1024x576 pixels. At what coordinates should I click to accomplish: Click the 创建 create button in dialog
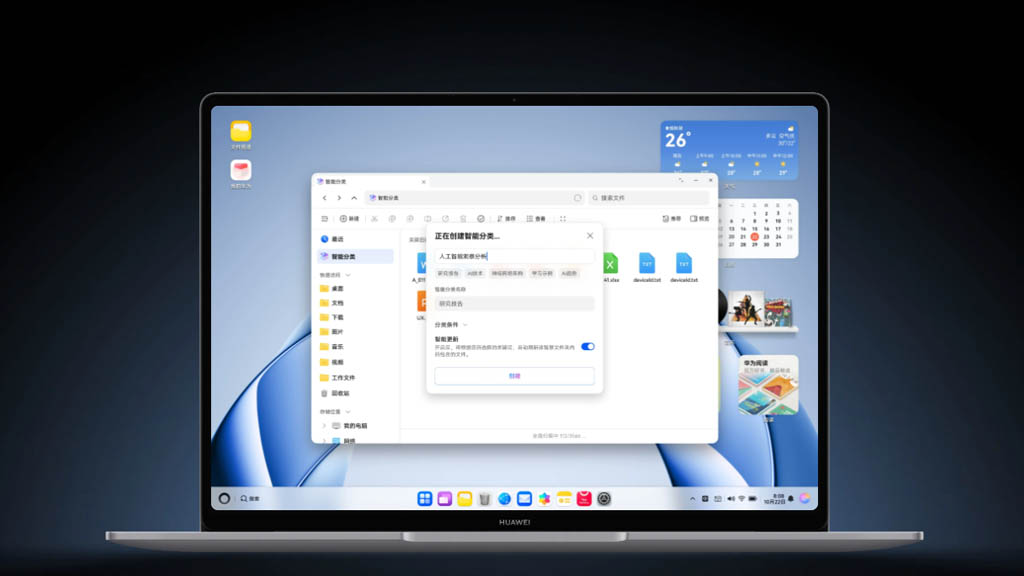(x=515, y=375)
